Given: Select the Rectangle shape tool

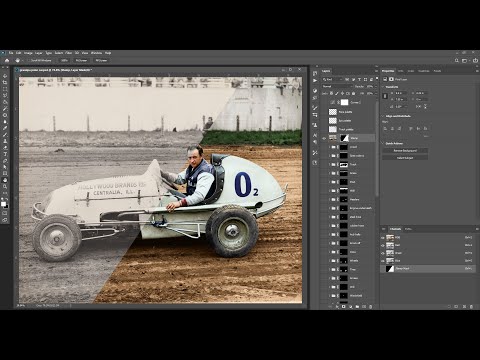Looking at the screenshot, I should [x=5, y=174].
